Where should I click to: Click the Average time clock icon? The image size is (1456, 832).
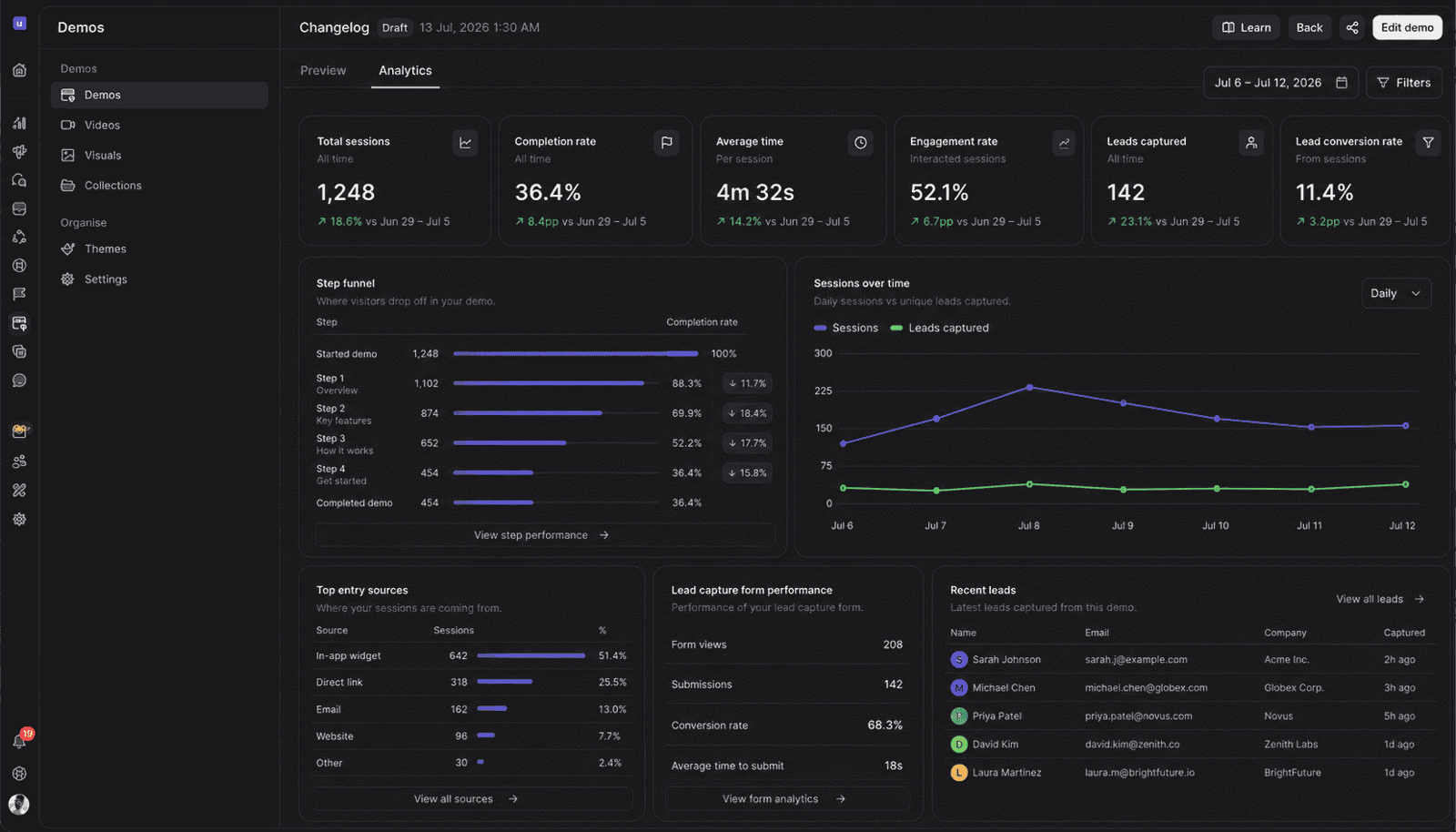pyautogui.click(x=860, y=143)
